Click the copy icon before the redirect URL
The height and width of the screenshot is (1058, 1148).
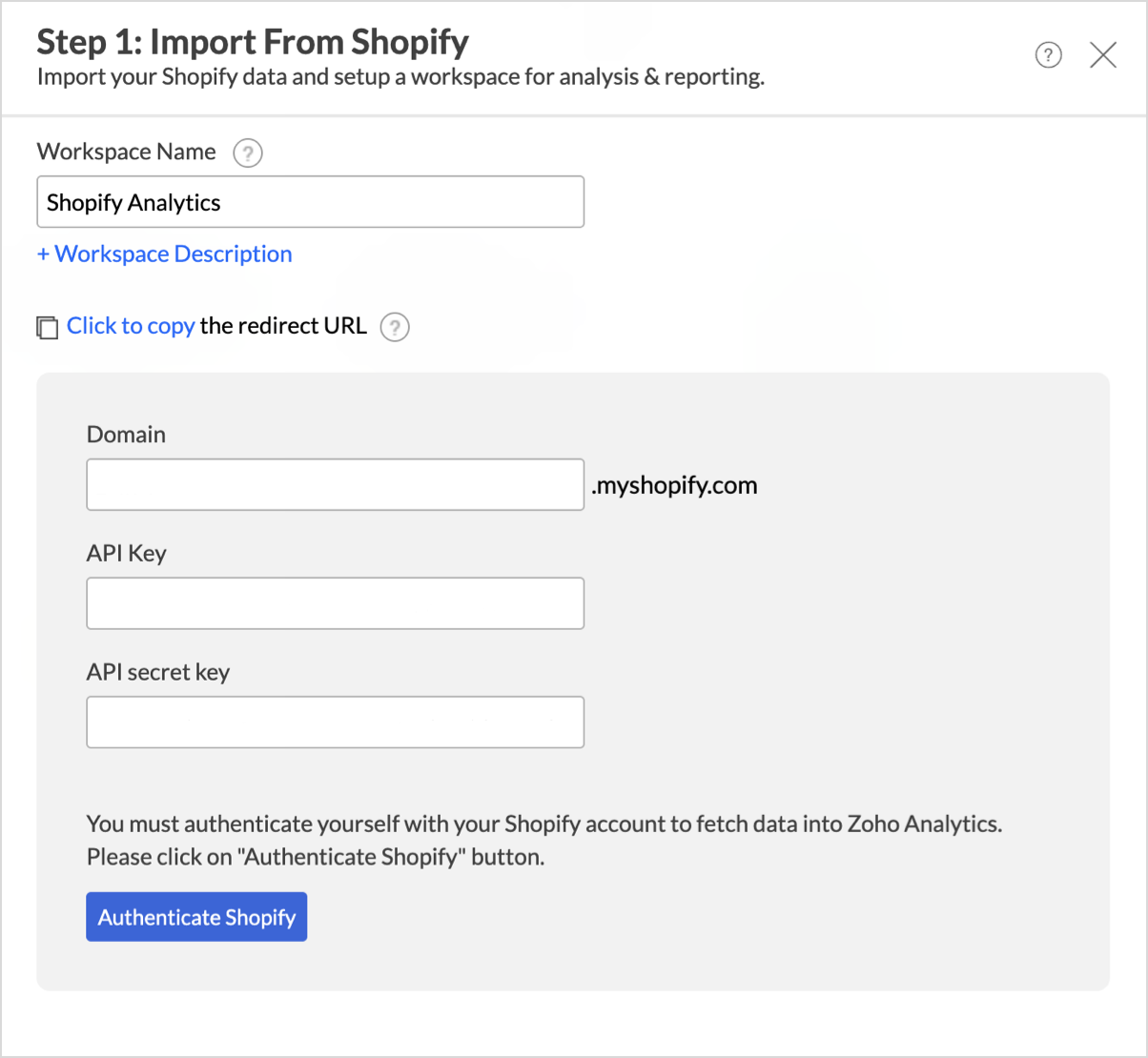click(47, 327)
